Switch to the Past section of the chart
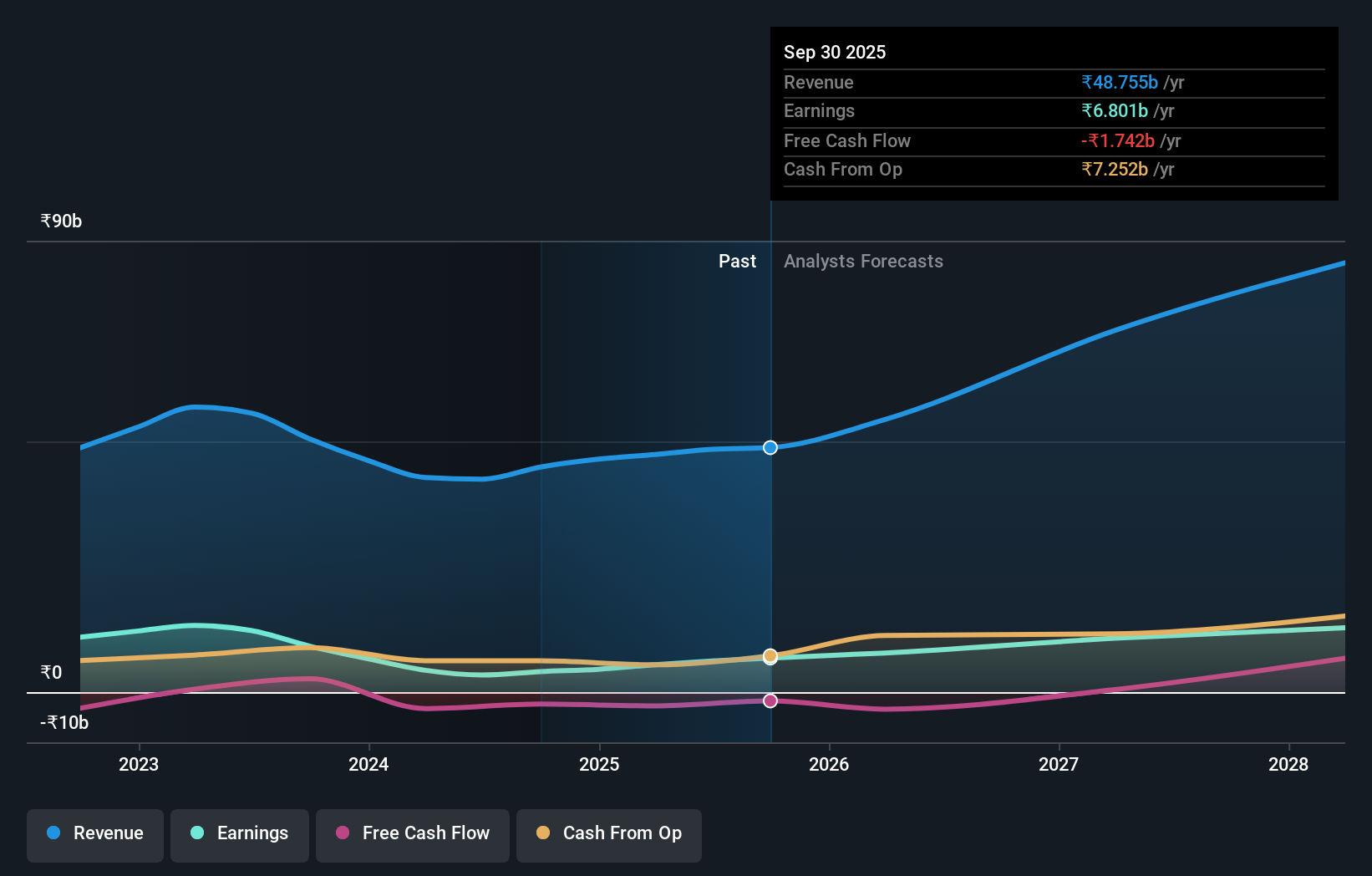The width and height of the screenshot is (1372, 876). point(737,261)
